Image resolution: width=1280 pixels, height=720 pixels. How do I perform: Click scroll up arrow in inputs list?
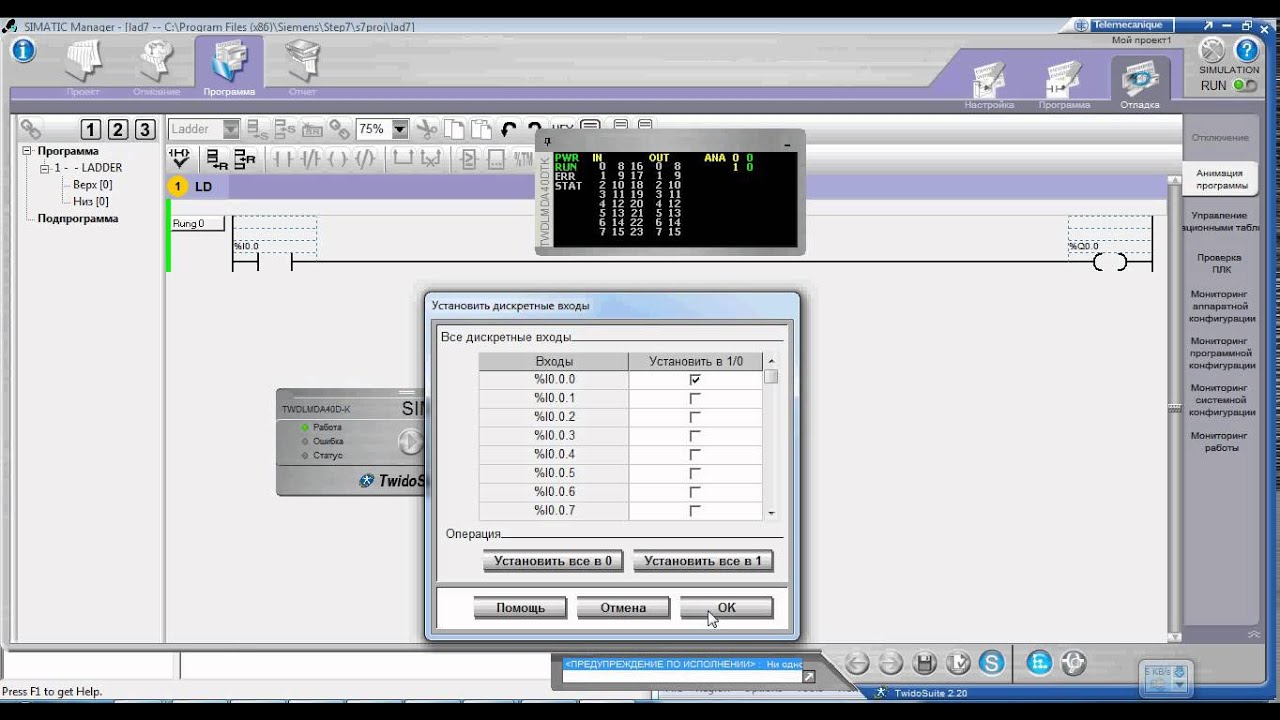(771, 361)
